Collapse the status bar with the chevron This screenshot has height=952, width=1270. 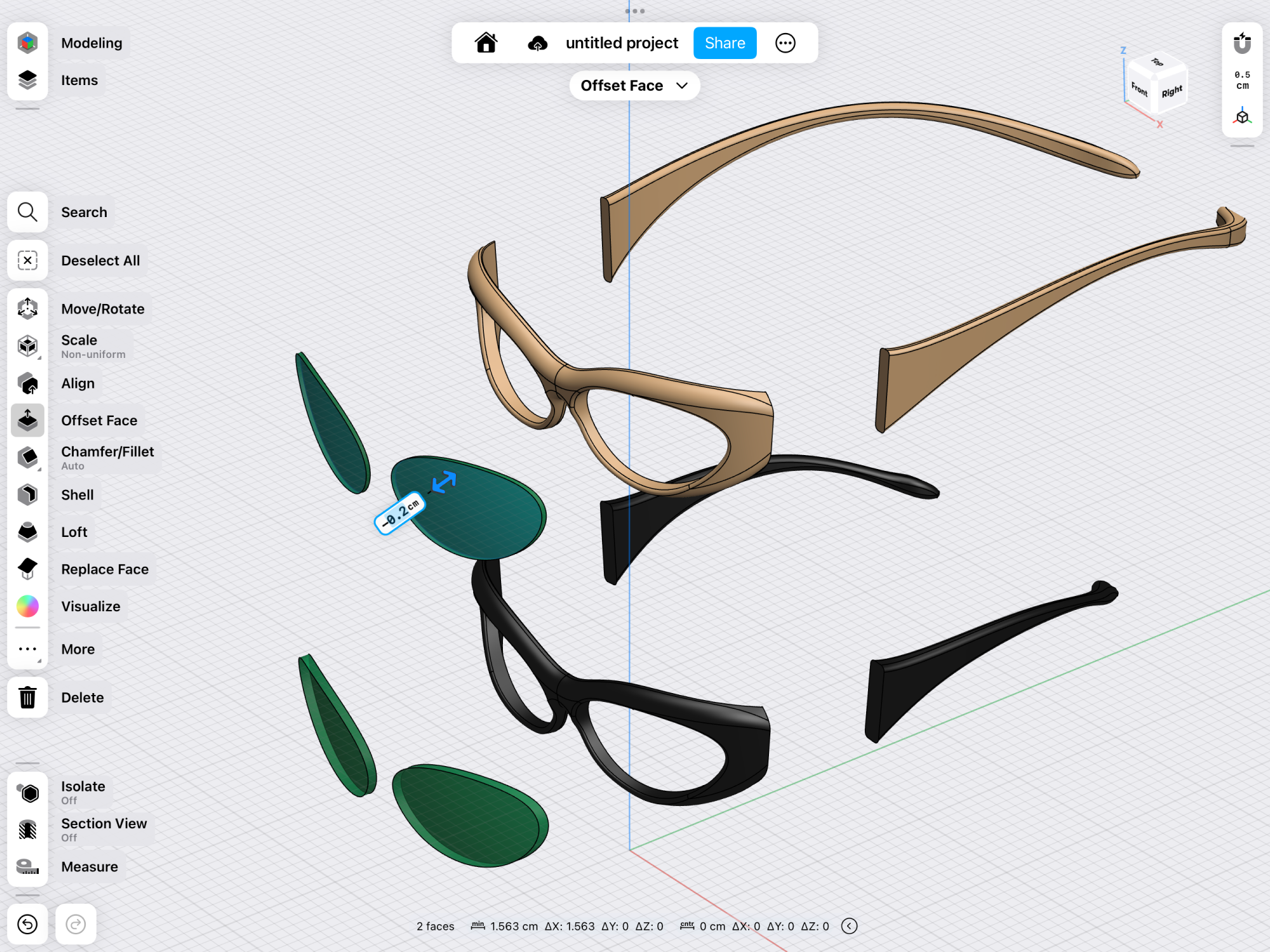[849, 926]
